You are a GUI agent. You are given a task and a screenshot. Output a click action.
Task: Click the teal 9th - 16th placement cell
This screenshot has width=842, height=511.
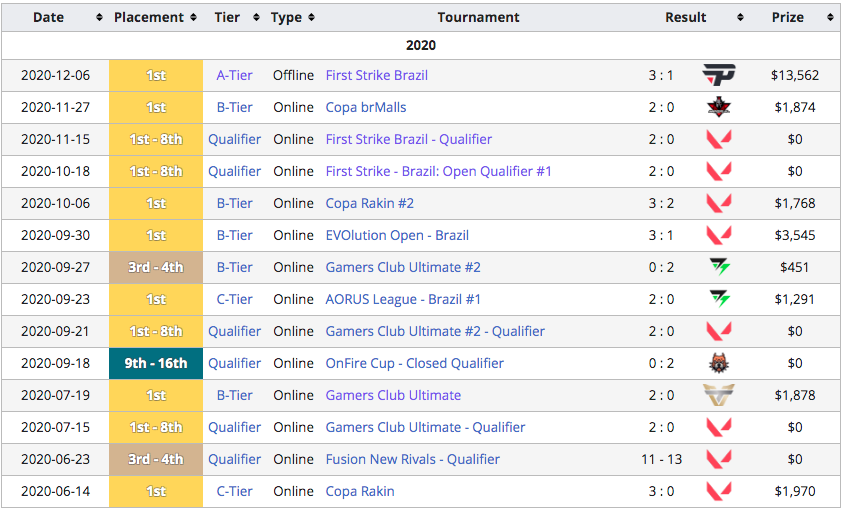click(156, 363)
